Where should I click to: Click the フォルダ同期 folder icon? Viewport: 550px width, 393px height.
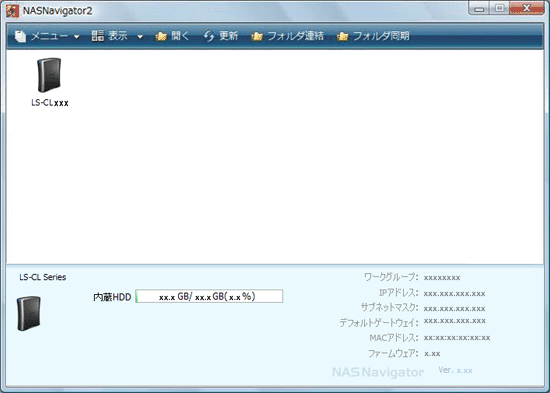pos(342,36)
